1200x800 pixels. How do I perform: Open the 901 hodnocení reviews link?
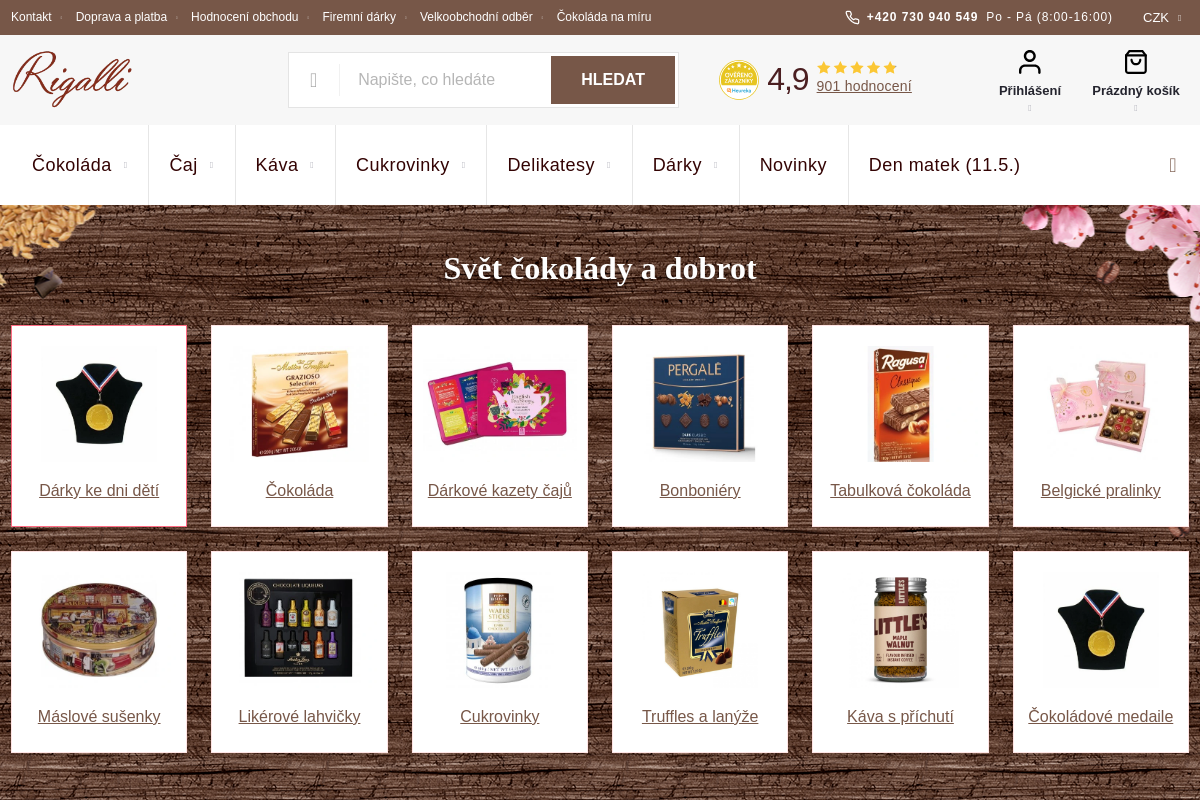[864, 86]
